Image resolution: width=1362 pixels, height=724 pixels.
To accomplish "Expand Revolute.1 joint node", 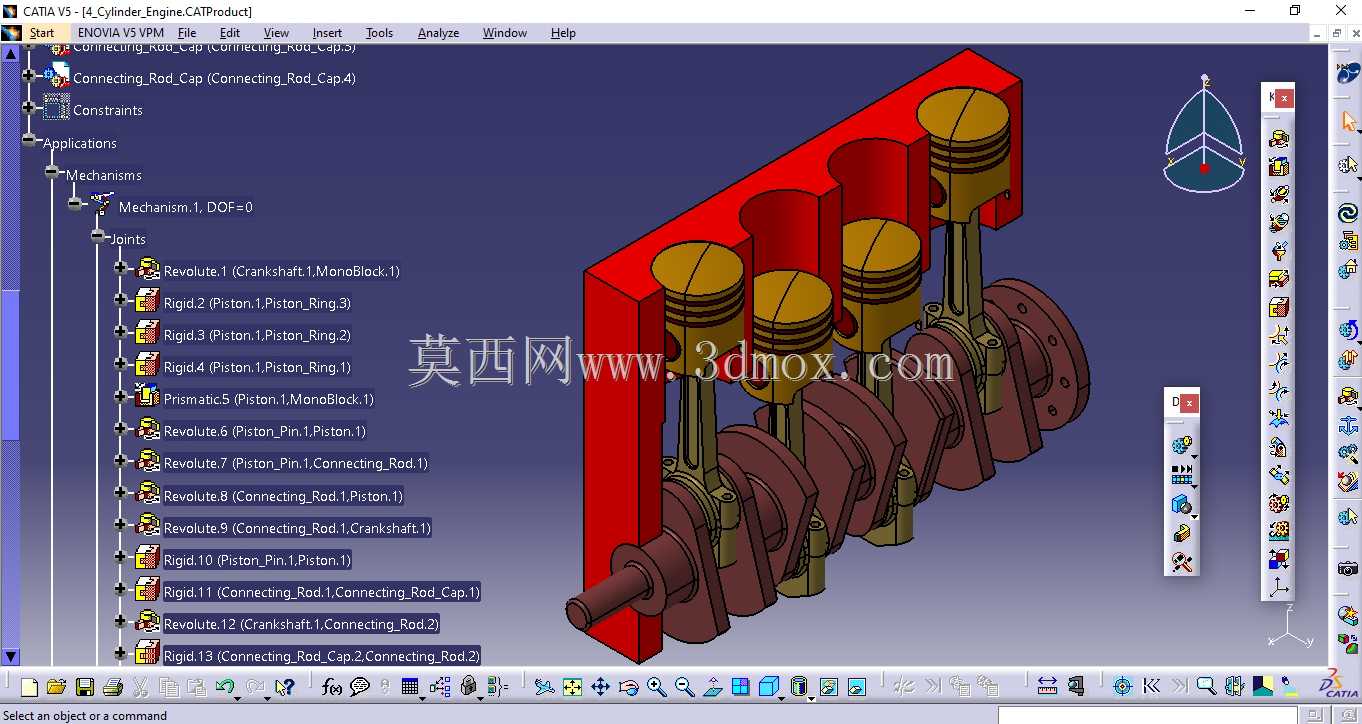I will (x=121, y=268).
